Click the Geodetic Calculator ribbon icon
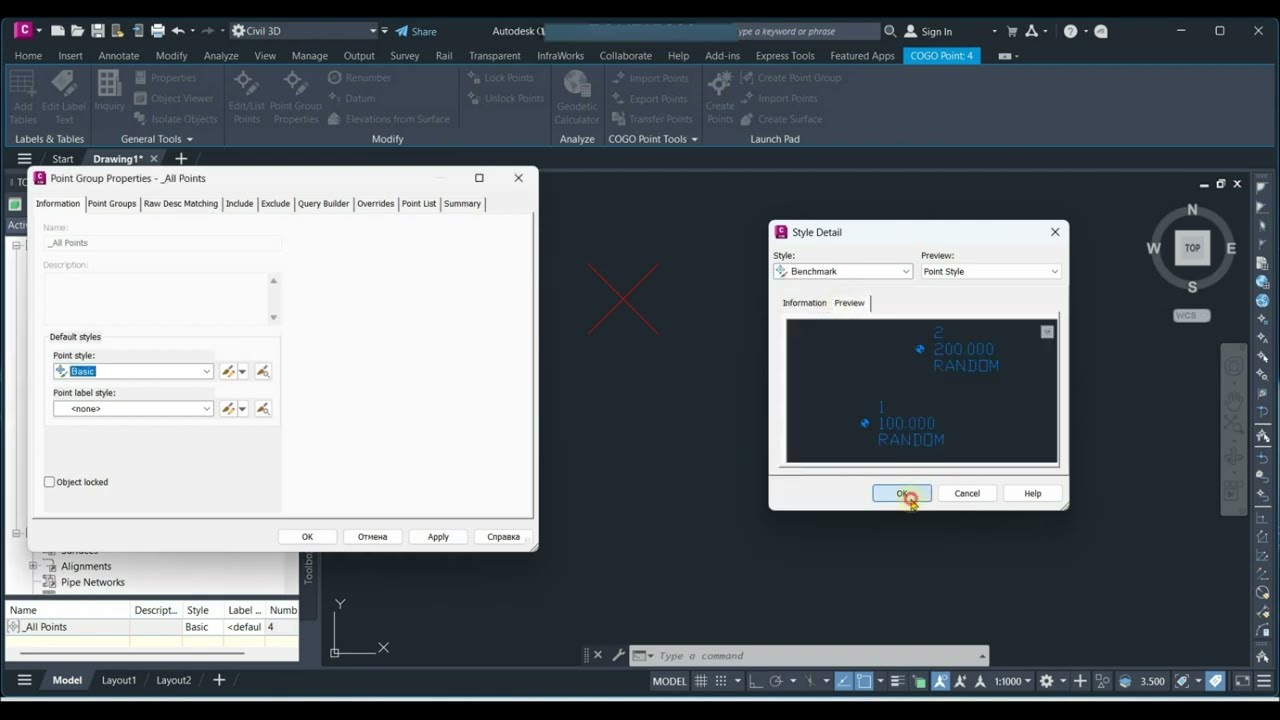 (577, 98)
